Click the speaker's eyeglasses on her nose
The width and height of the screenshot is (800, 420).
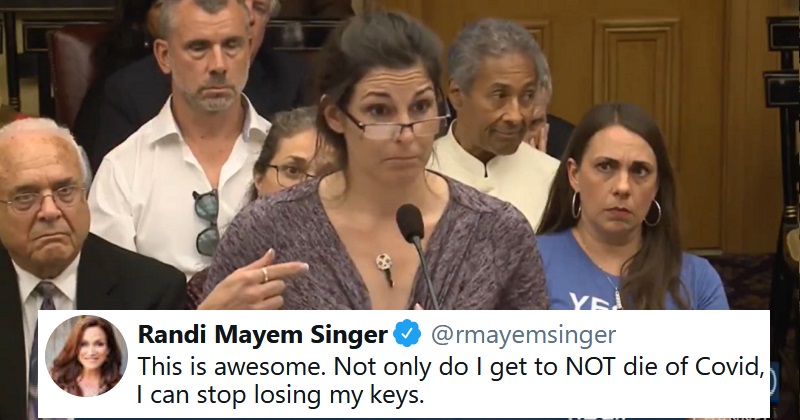pos(394,126)
